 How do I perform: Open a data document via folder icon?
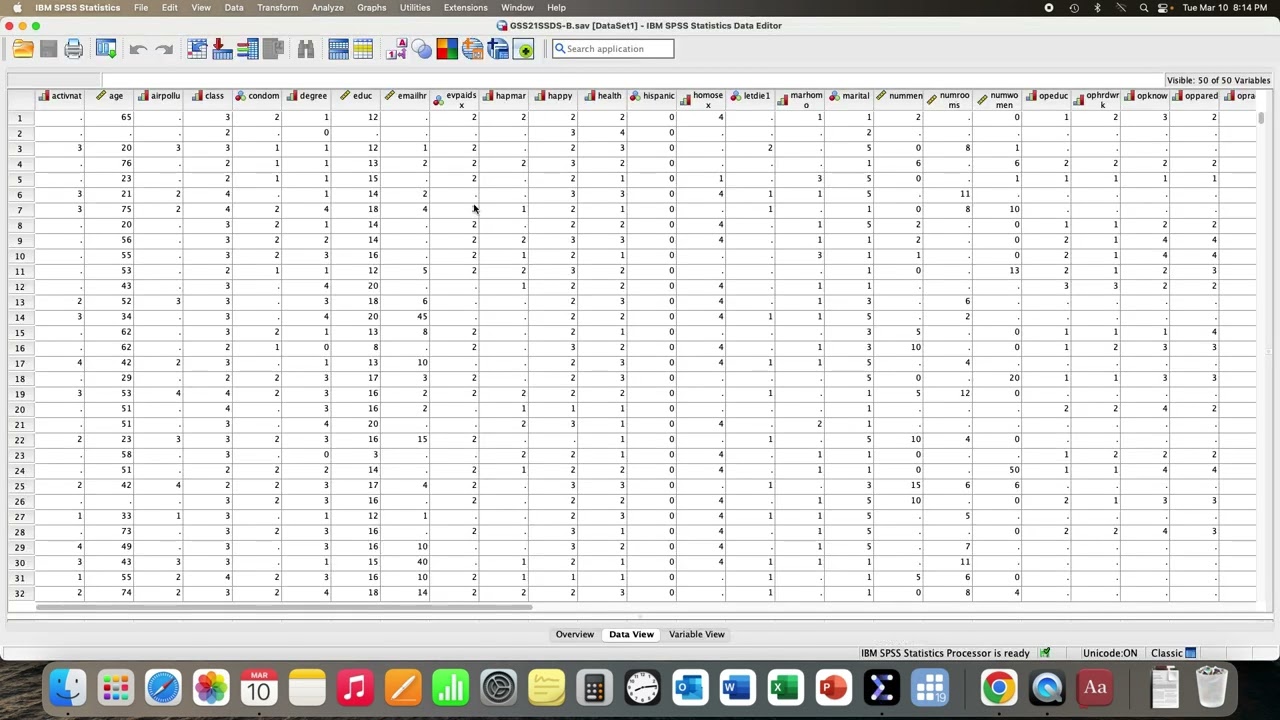23,49
